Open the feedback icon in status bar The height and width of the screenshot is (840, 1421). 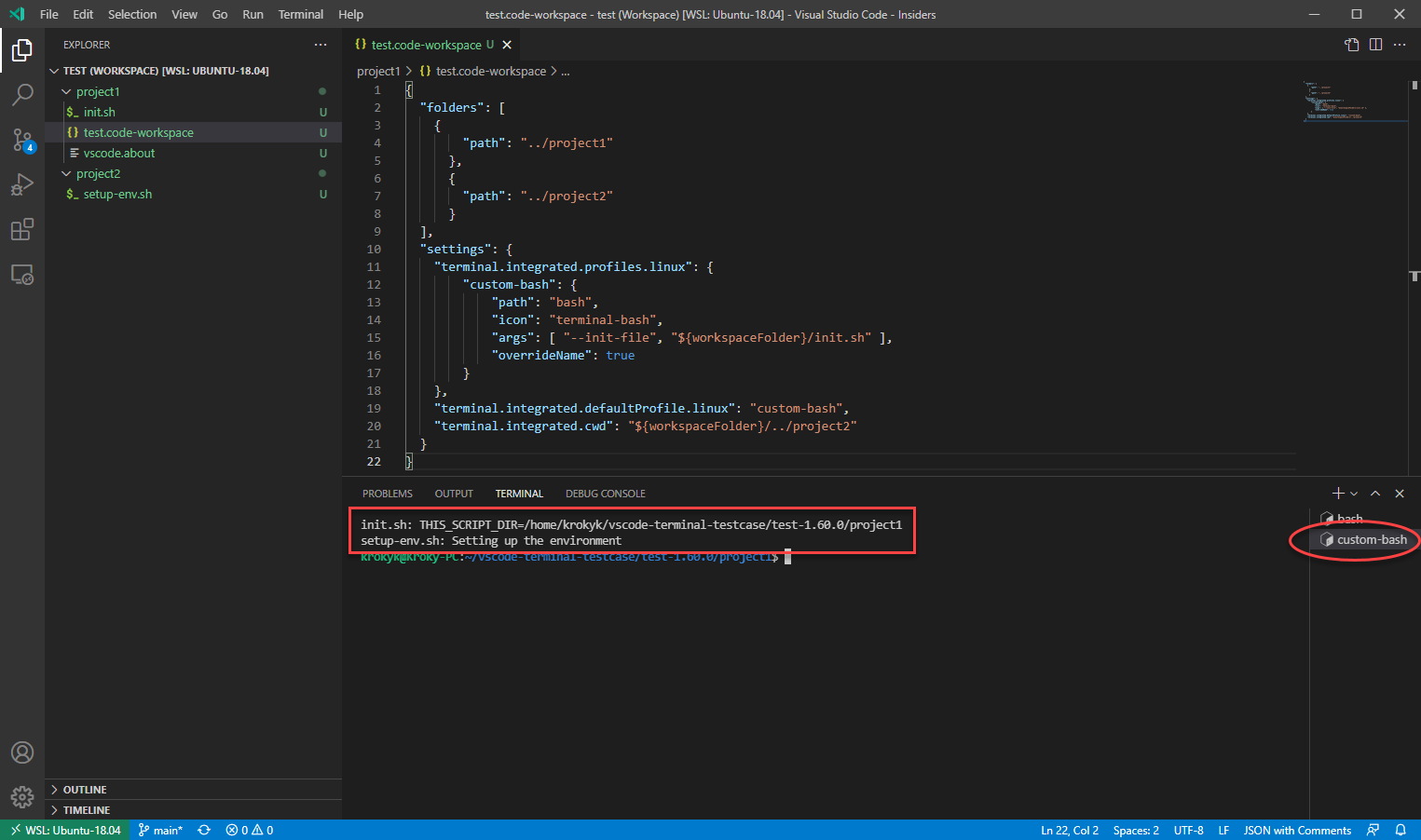pyautogui.click(x=1373, y=830)
